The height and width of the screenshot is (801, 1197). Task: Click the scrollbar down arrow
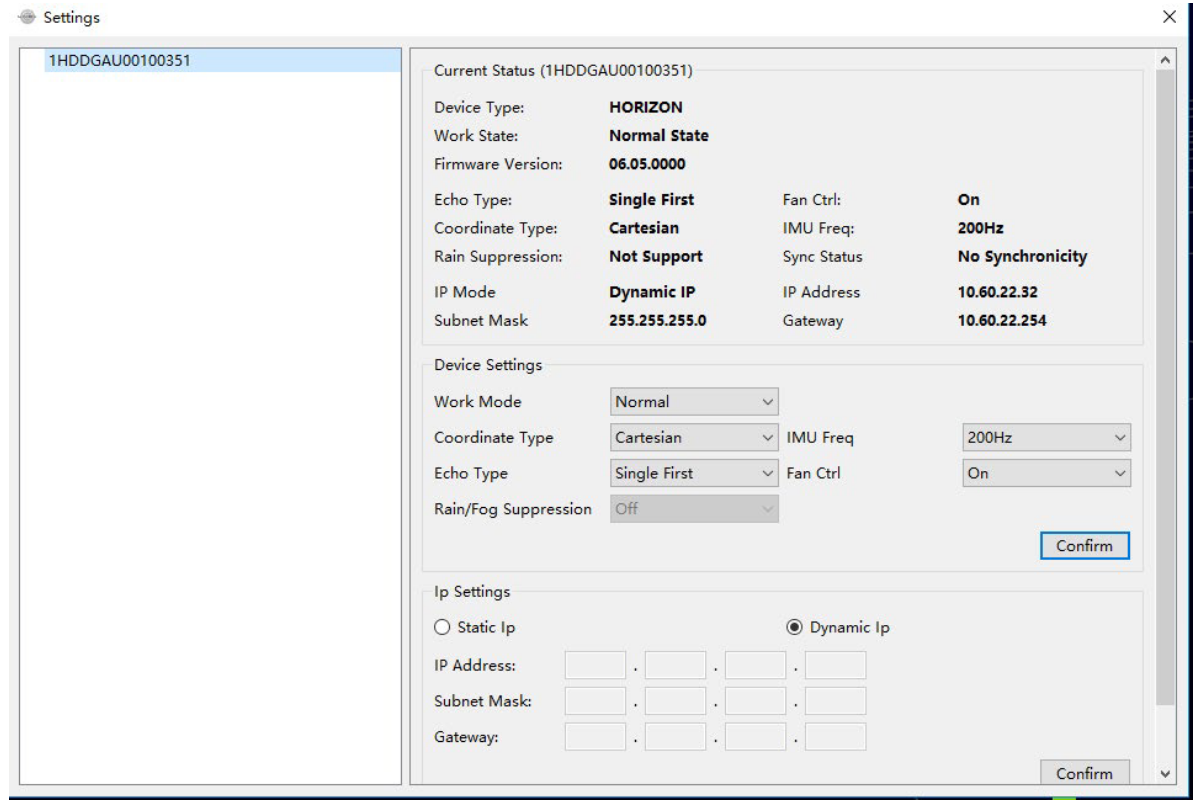click(1165, 774)
